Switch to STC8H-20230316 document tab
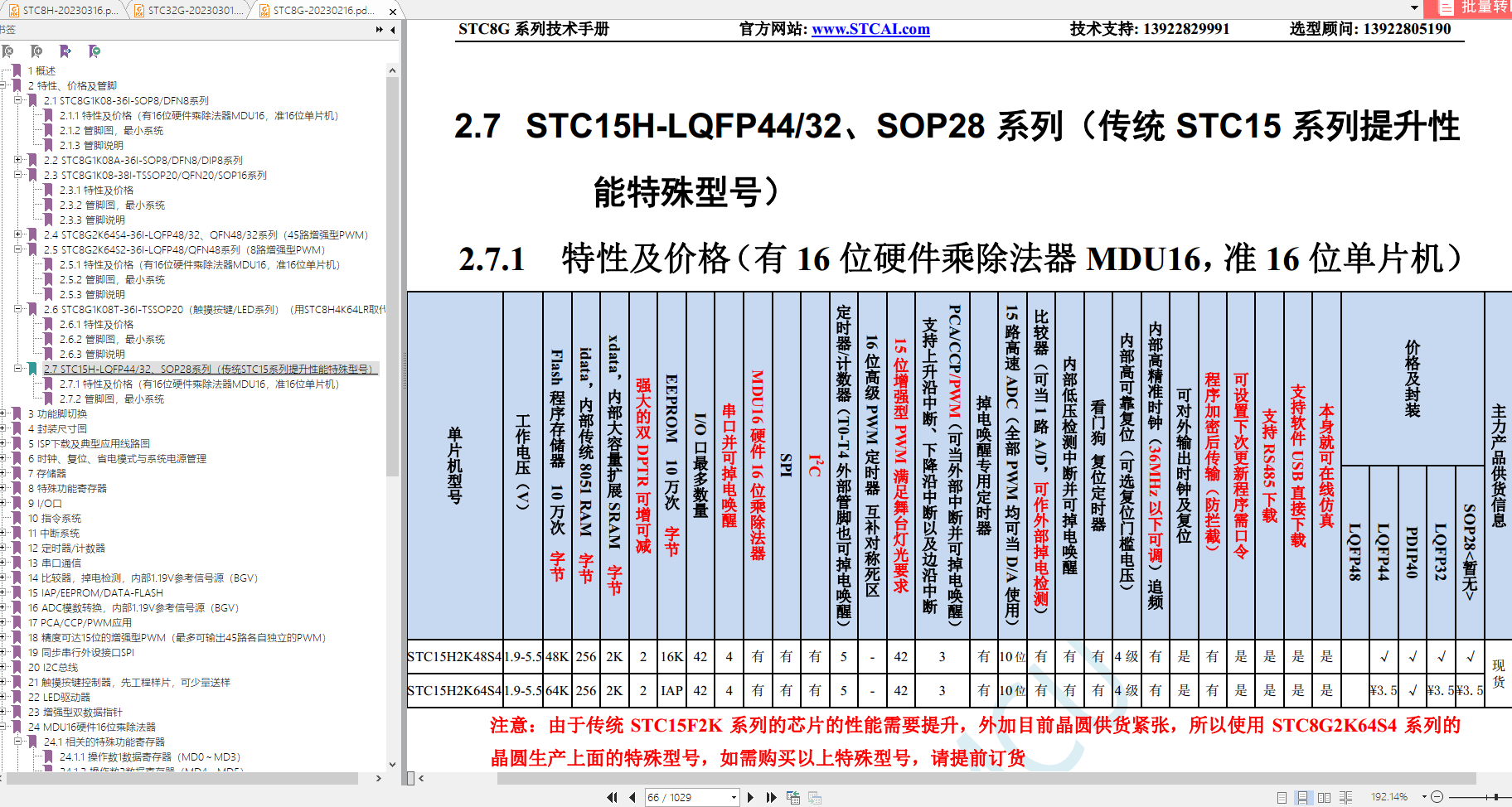Viewport: 1512px width, 807px height. pyautogui.click(x=63, y=10)
